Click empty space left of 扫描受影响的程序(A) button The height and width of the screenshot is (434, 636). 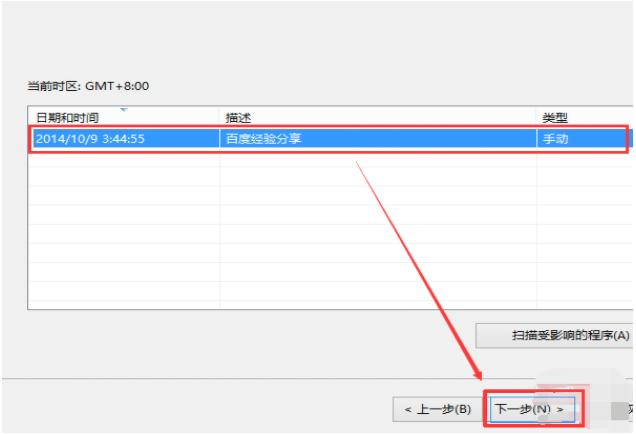click(250, 334)
